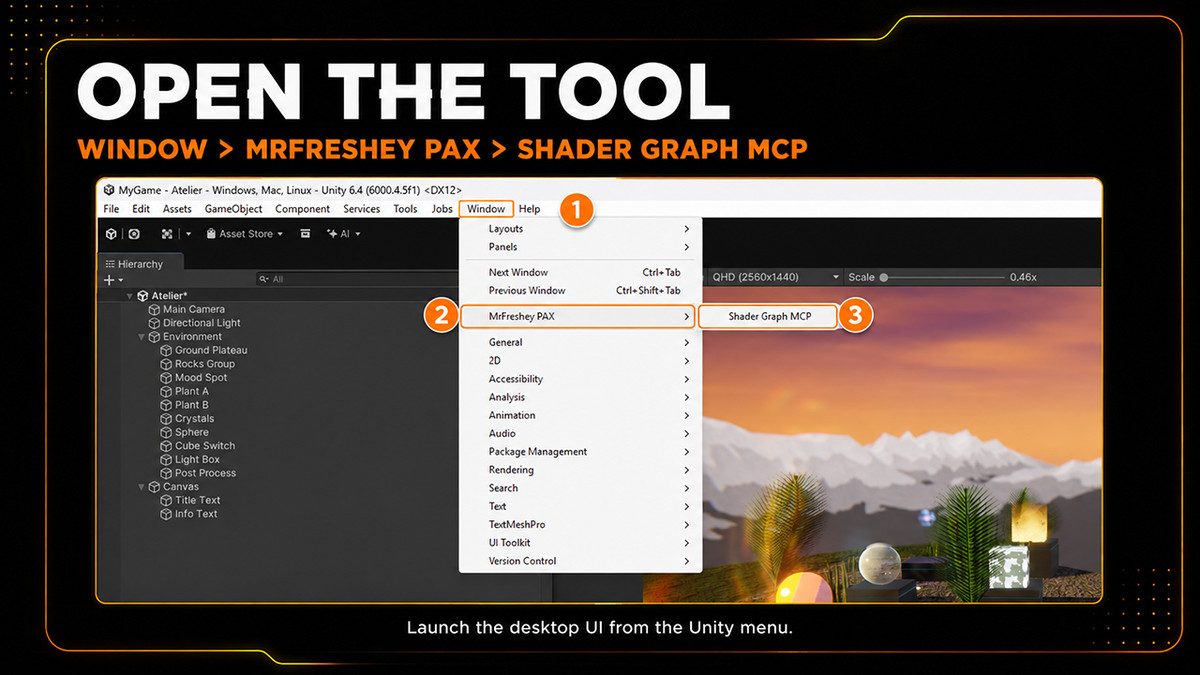
Task: Open the AI dropdown in toolbar
Action: click(x=343, y=234)
